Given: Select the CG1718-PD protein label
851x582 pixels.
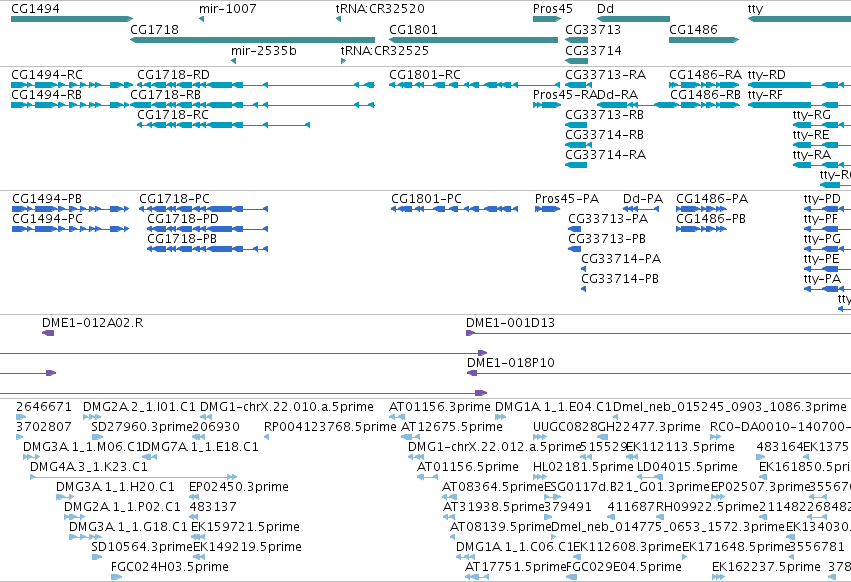Looking at the screenshot, I should [x=183, y=218].
